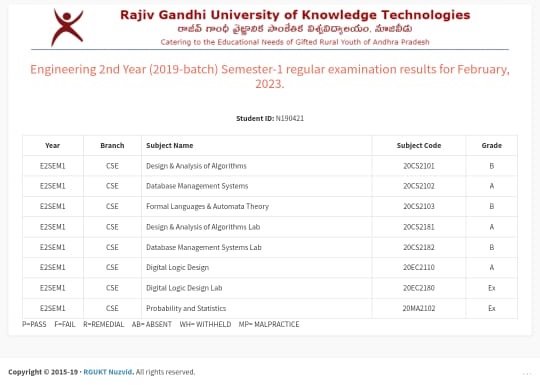Image resolution: width=540 pixels, height=385 pixels.
Task: Click the Grade column header
Action: [x=491, y=145]
